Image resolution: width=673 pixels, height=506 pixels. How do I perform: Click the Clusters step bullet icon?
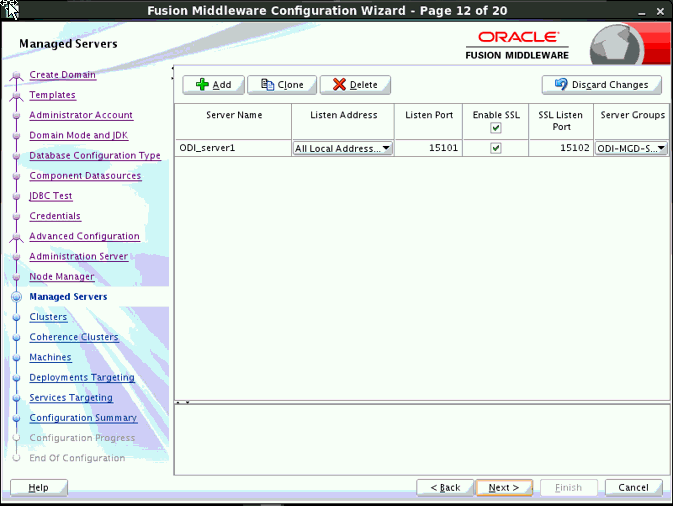(x=16, y=317)
